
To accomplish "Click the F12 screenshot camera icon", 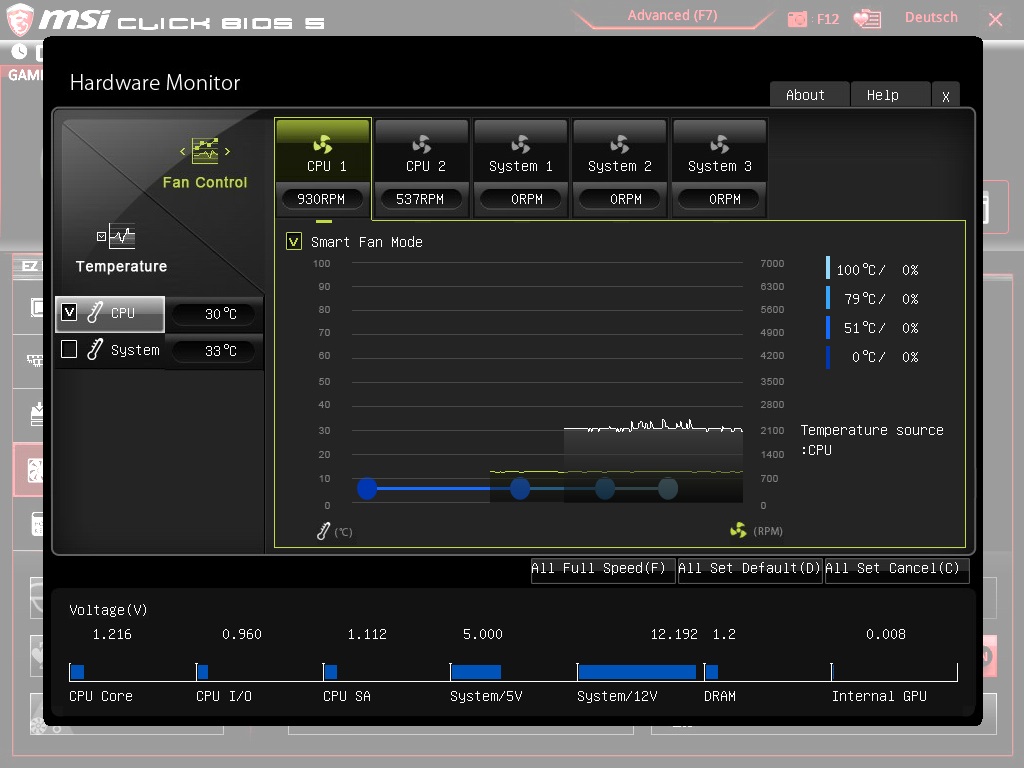I will point(797,19).
